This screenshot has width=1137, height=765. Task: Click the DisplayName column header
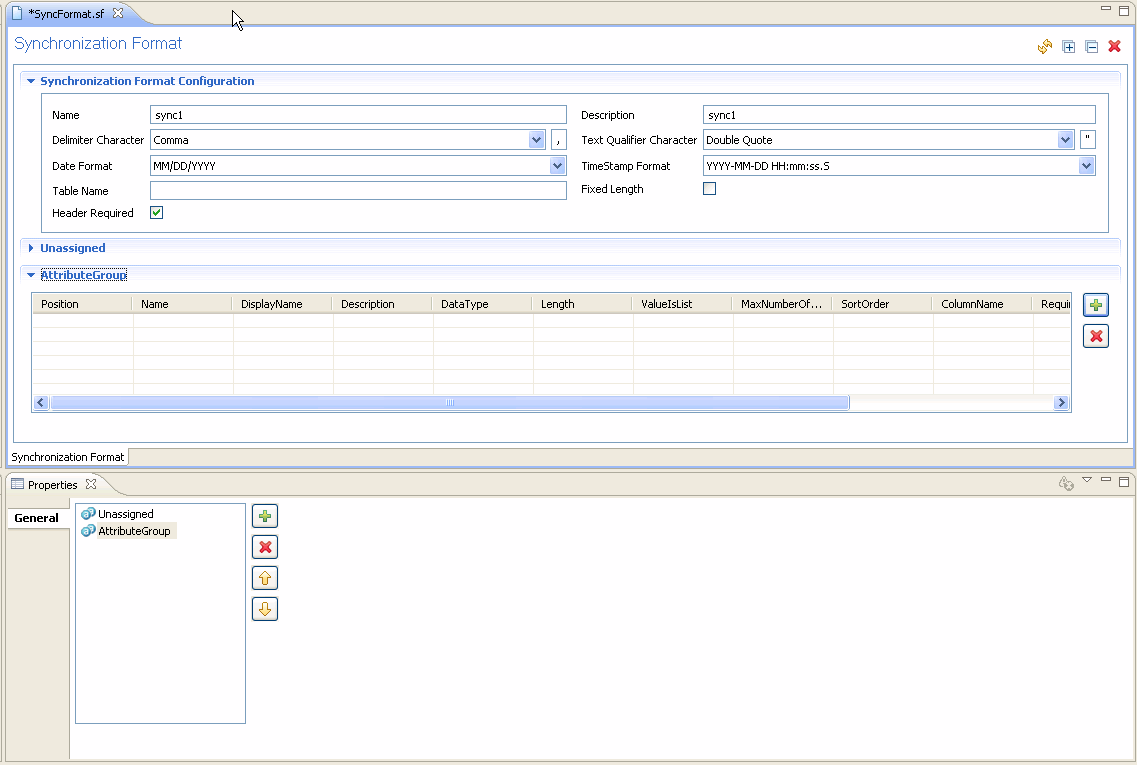[282, 304]
